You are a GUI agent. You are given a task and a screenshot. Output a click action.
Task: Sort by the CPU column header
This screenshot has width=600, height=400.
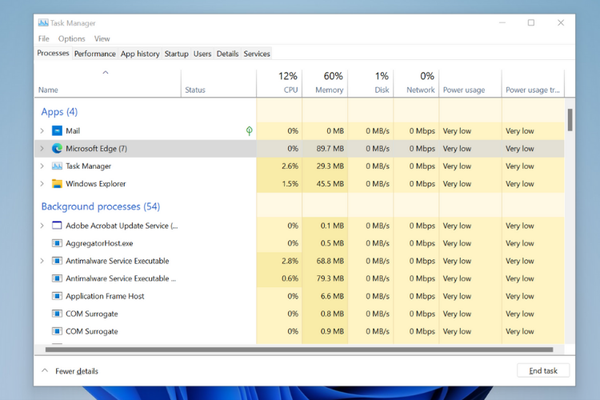point(279,83)
